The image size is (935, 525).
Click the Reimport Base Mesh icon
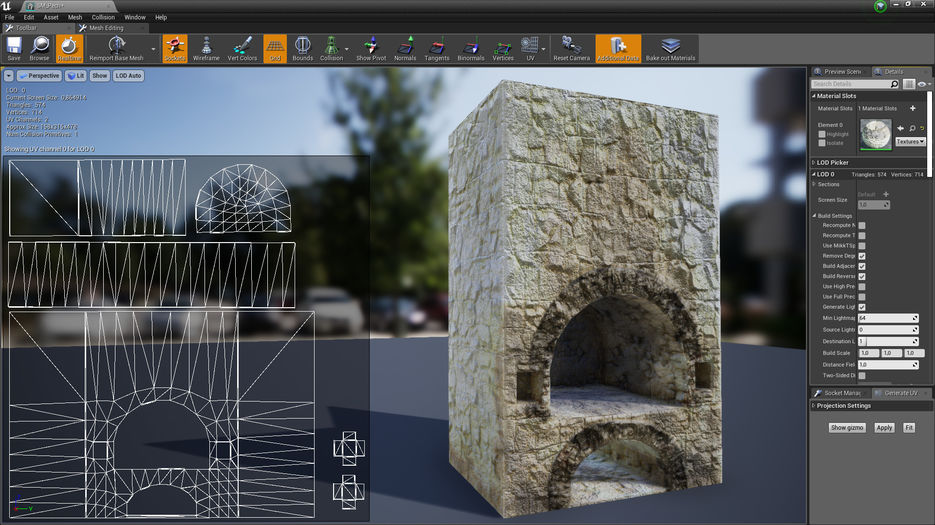116,48
